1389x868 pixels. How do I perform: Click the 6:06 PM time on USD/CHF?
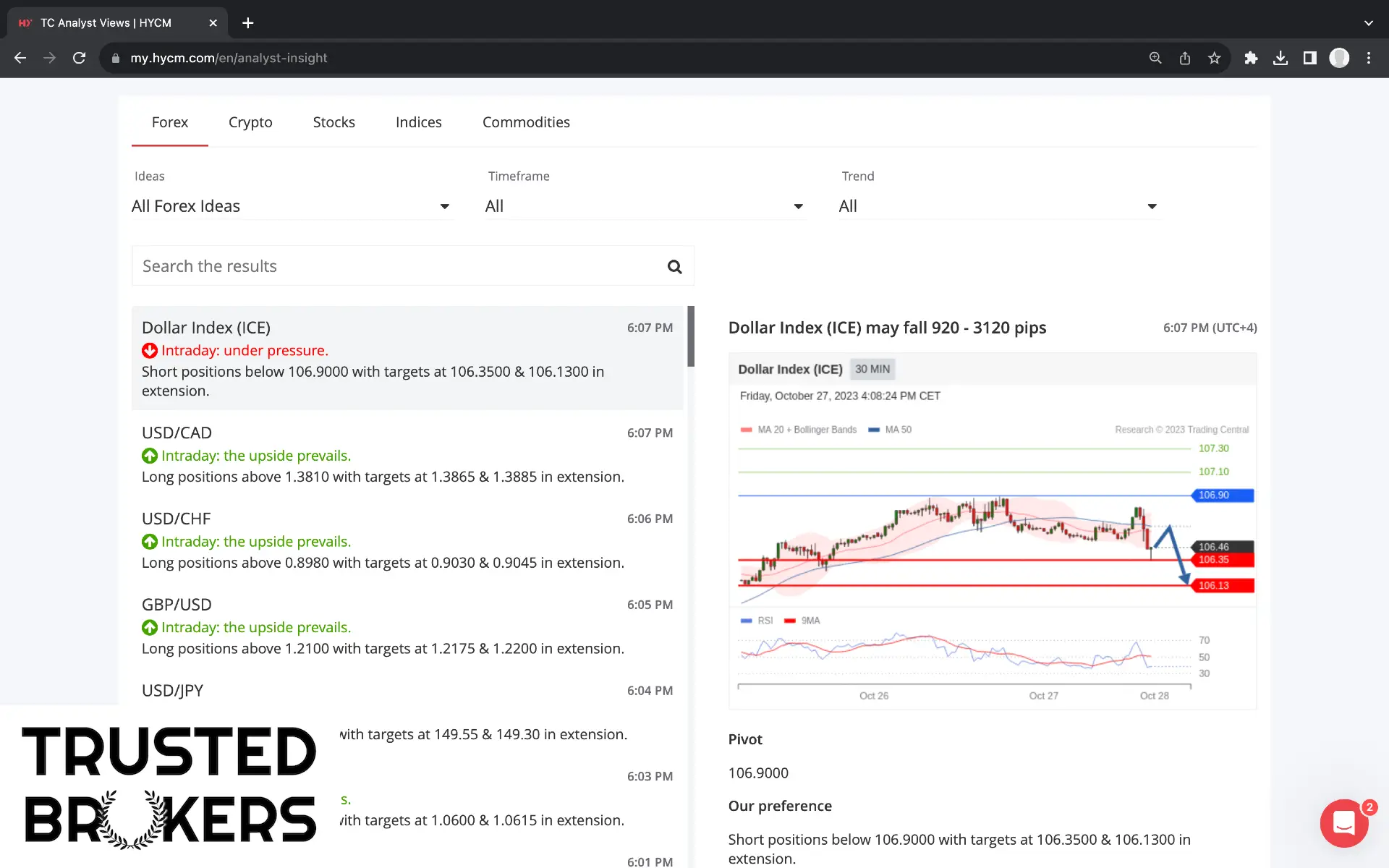click(650, 519)
